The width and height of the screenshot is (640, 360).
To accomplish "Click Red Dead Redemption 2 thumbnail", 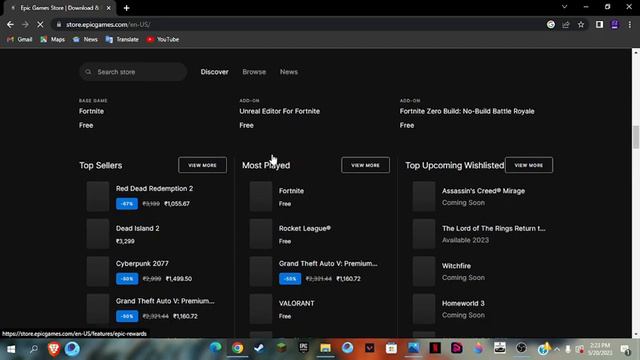I will pos(98,196).
